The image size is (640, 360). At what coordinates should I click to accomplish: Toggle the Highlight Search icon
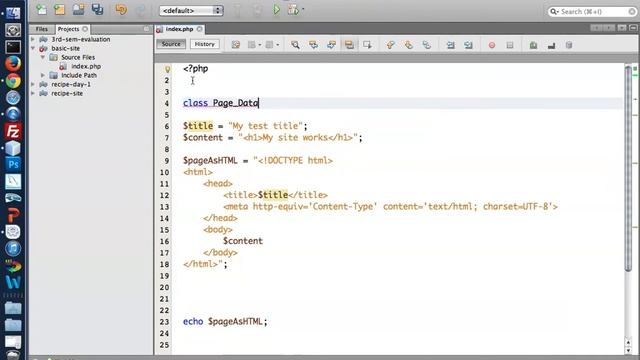click(x=349, y=45)
